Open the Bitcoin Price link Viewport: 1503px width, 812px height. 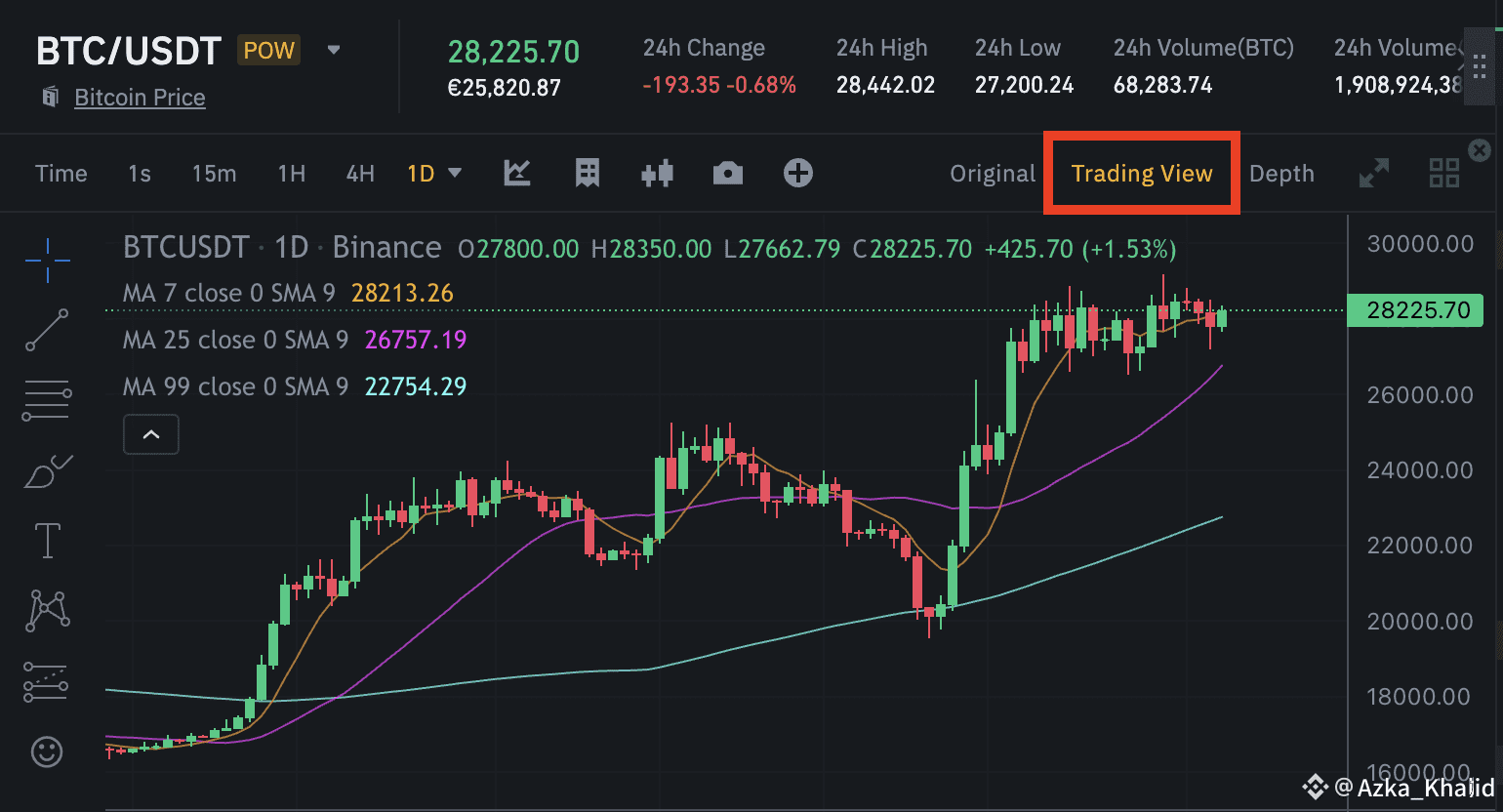pyautogui.click(x=140, y=98)
